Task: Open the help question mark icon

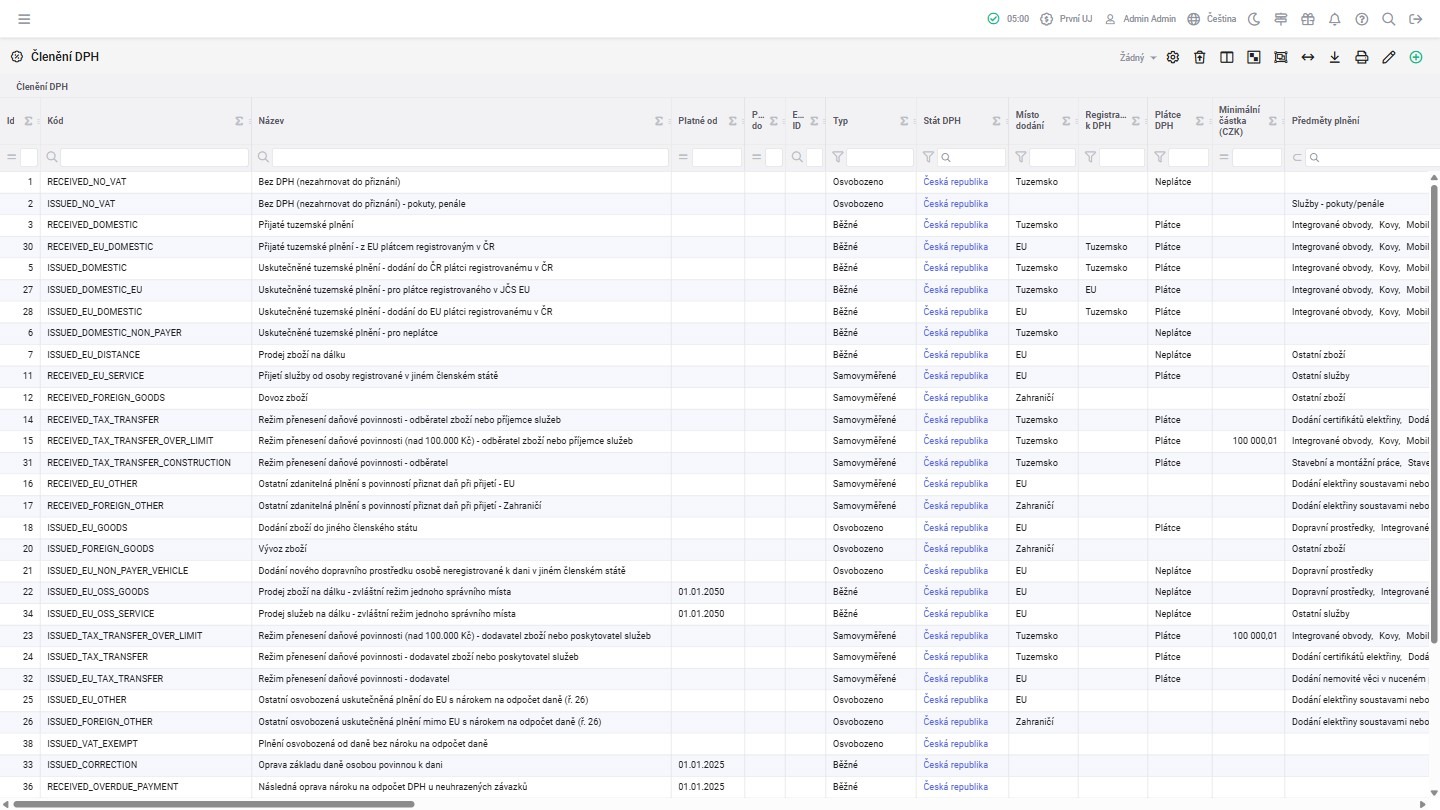Action: pos(1361,19)
